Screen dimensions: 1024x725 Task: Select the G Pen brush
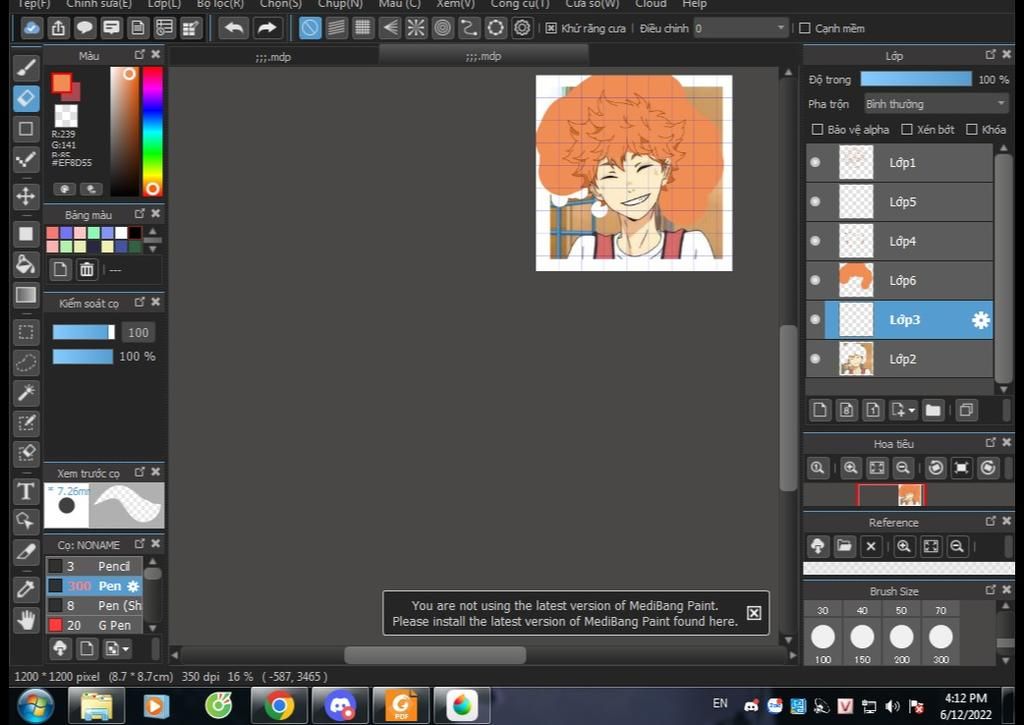pos(95,625)
